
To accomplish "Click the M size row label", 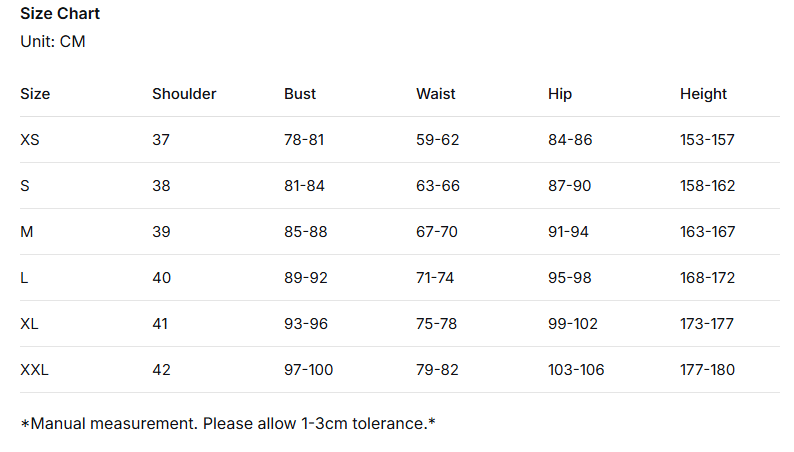I will point(27,232).
